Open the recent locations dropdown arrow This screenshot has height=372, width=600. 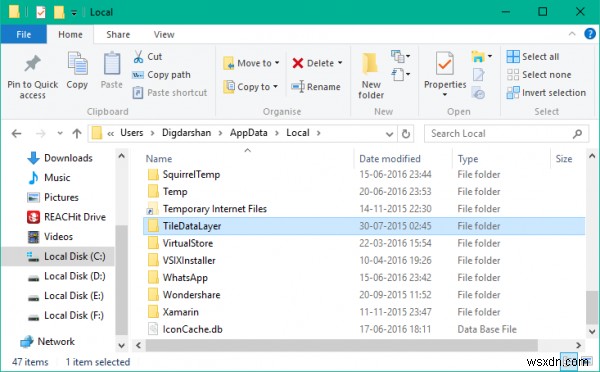click(60, 134)
